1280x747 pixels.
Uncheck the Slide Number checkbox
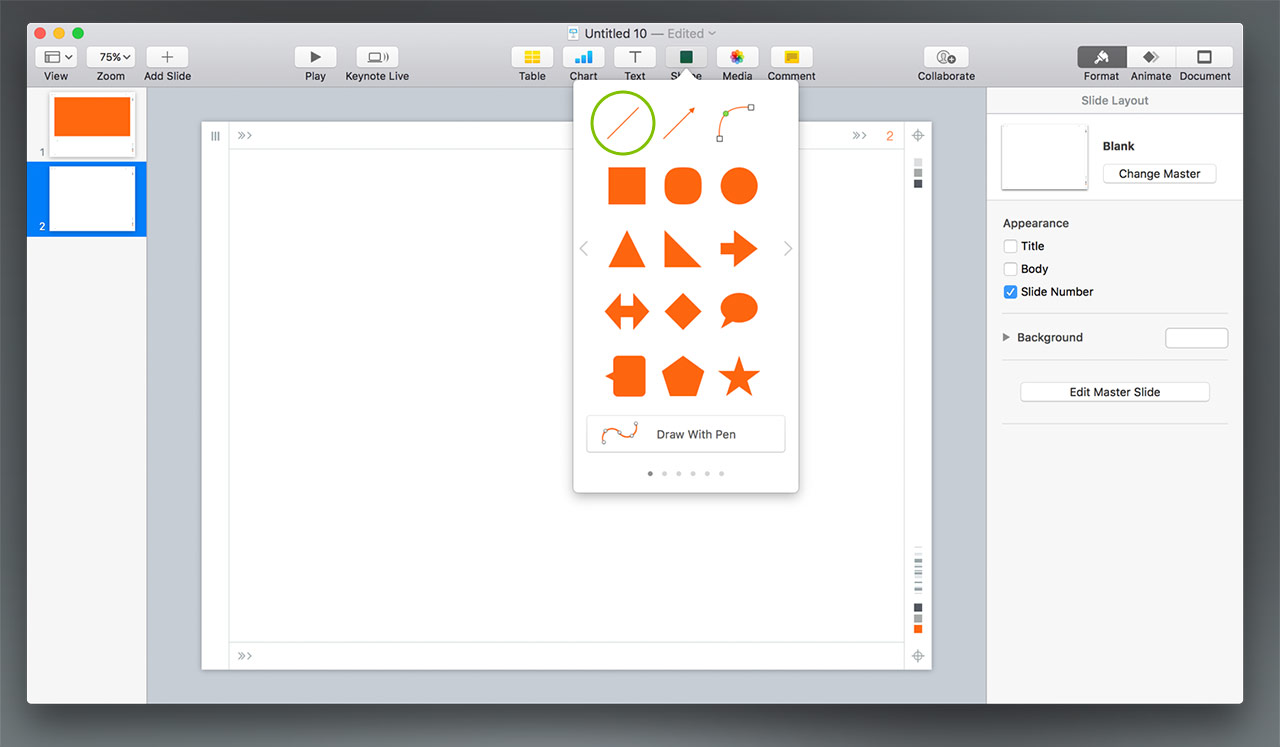(x=1010, y=292)
